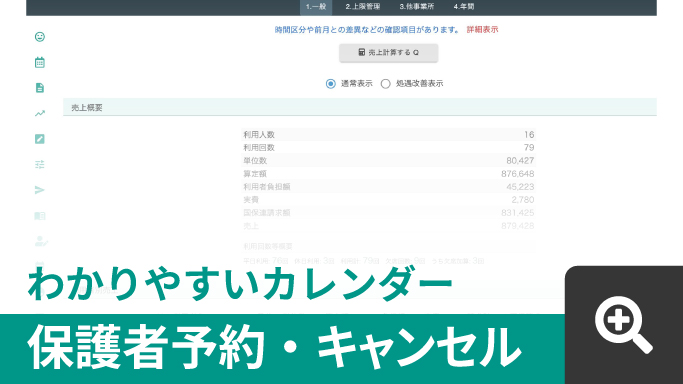The height and width of the screenshot is (384, 683).
Task: Click the 算定額 row label
Action: 255,174
